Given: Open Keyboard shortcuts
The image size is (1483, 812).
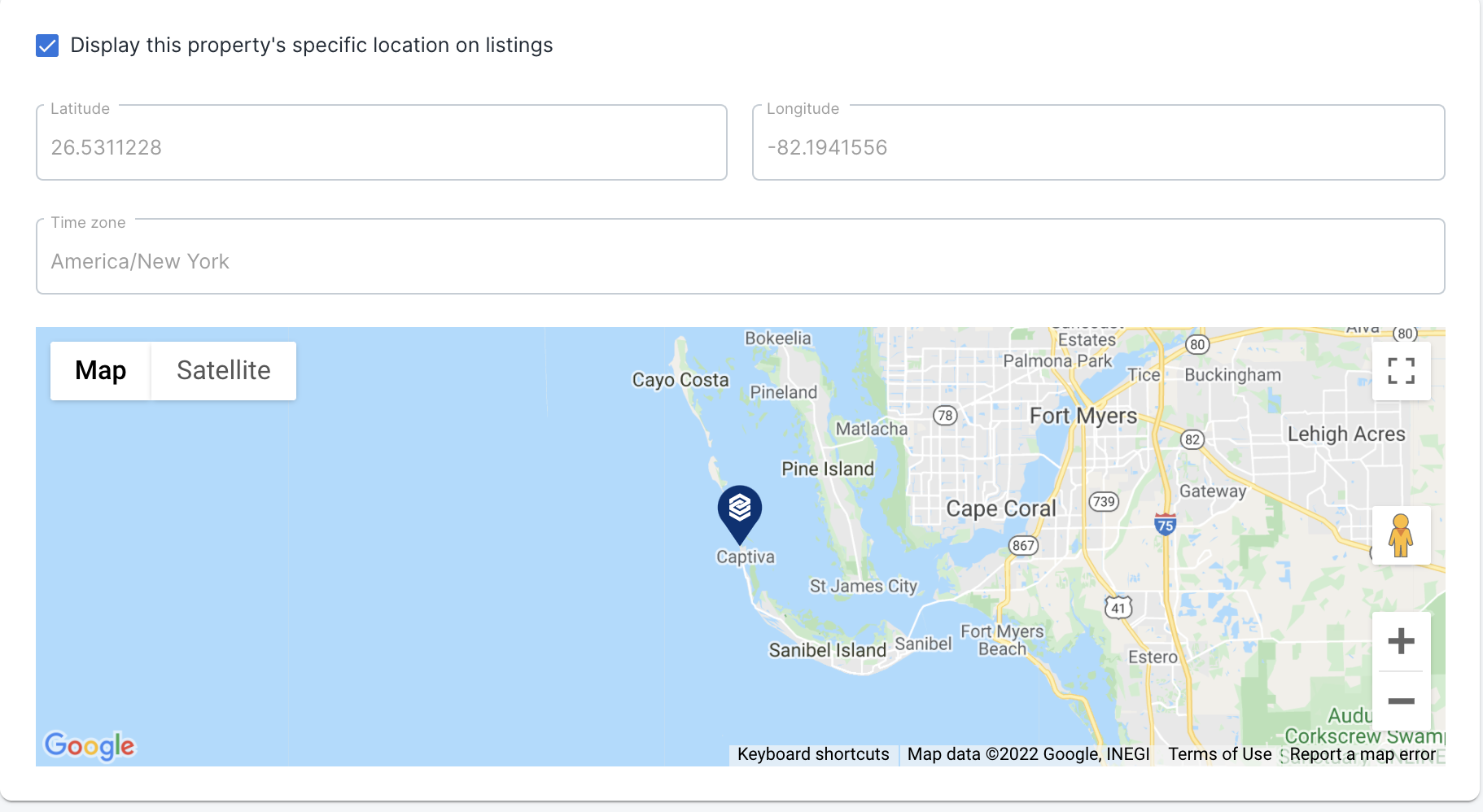Looking at the screenshot, I should pos(813,754).
